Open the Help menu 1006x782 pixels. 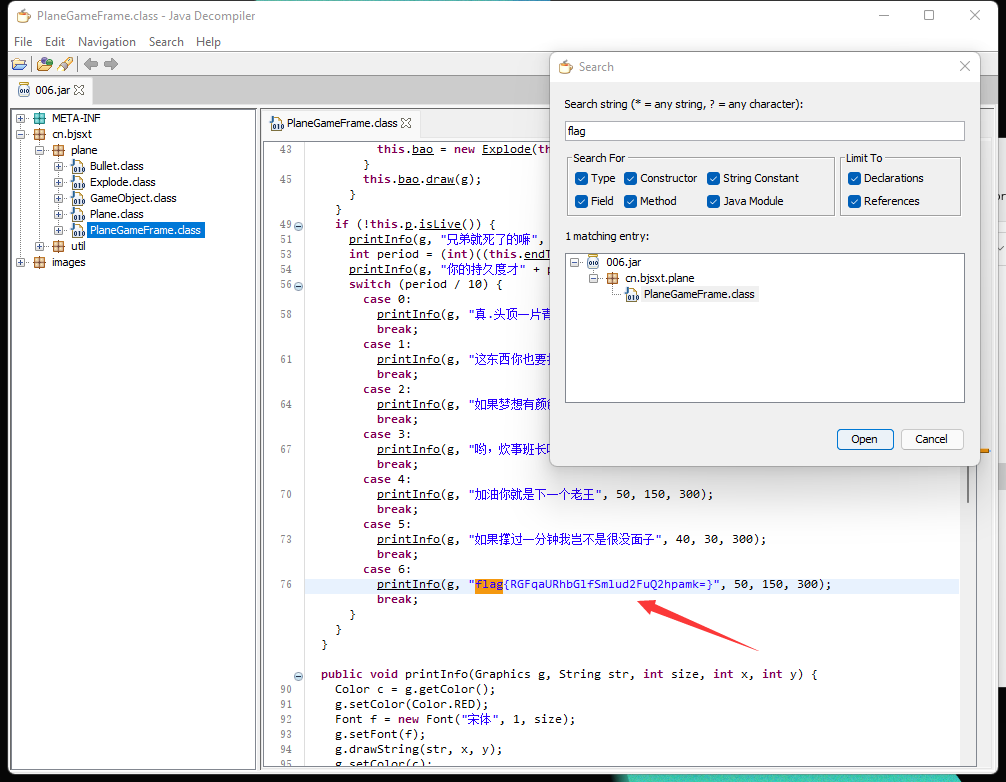coord(208,42)
